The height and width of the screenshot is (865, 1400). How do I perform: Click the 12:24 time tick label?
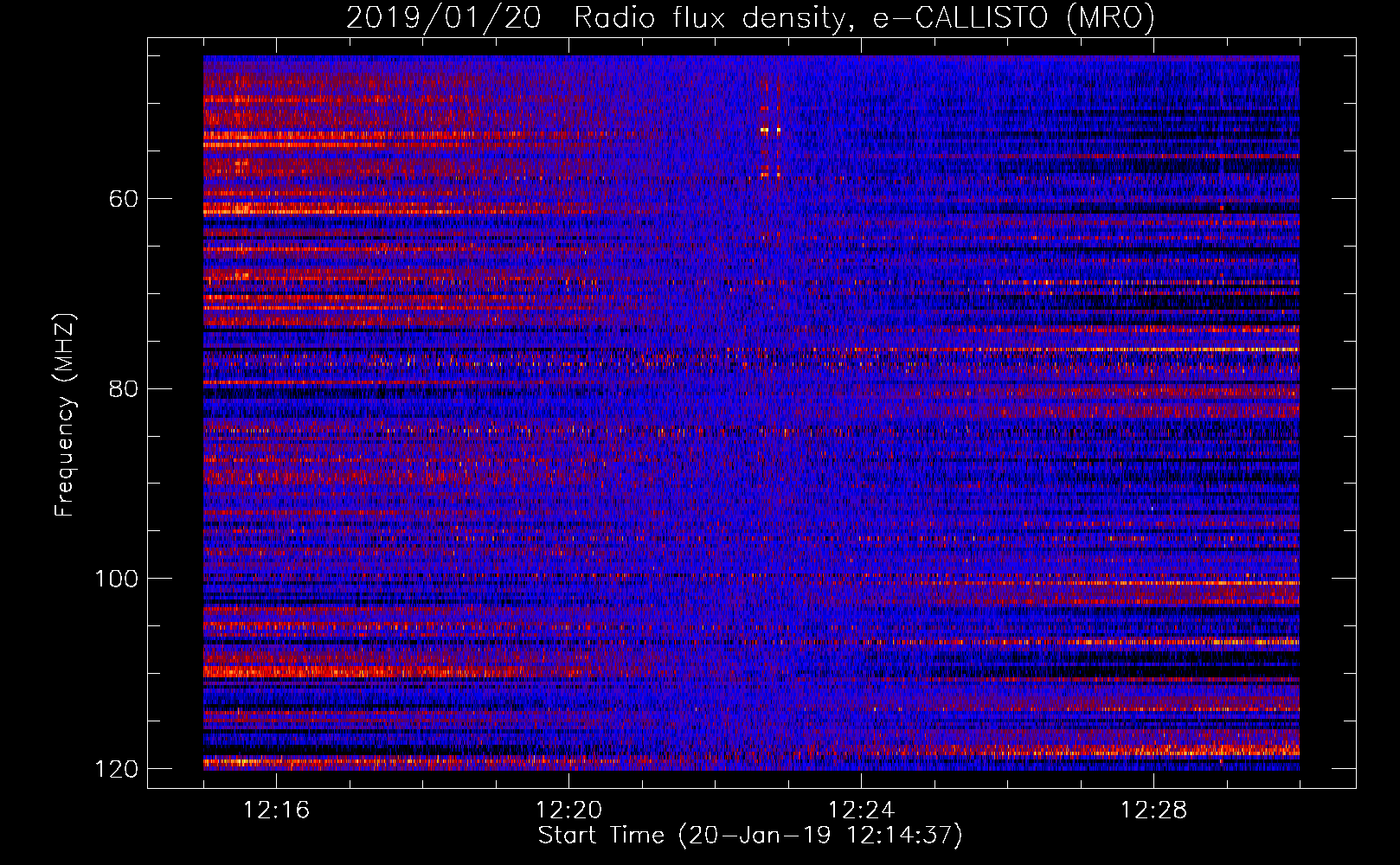(x=861, y=811)
